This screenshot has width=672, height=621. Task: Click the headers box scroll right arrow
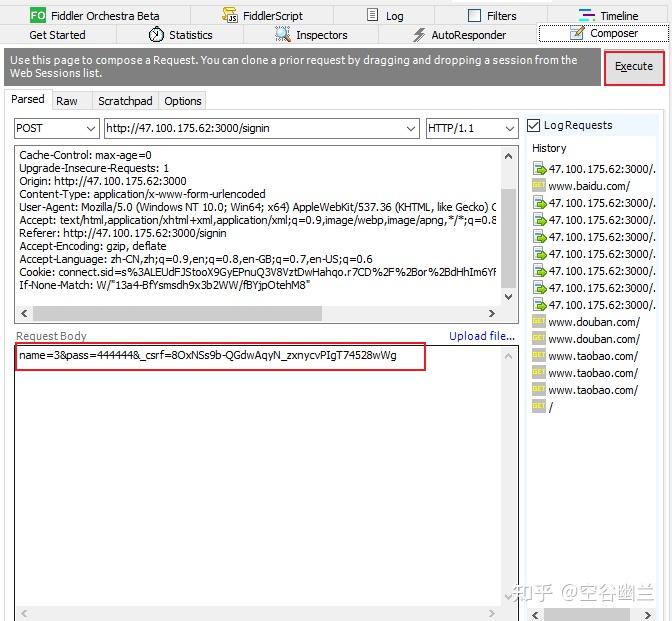pyautogui.click(x=492, y=313)
